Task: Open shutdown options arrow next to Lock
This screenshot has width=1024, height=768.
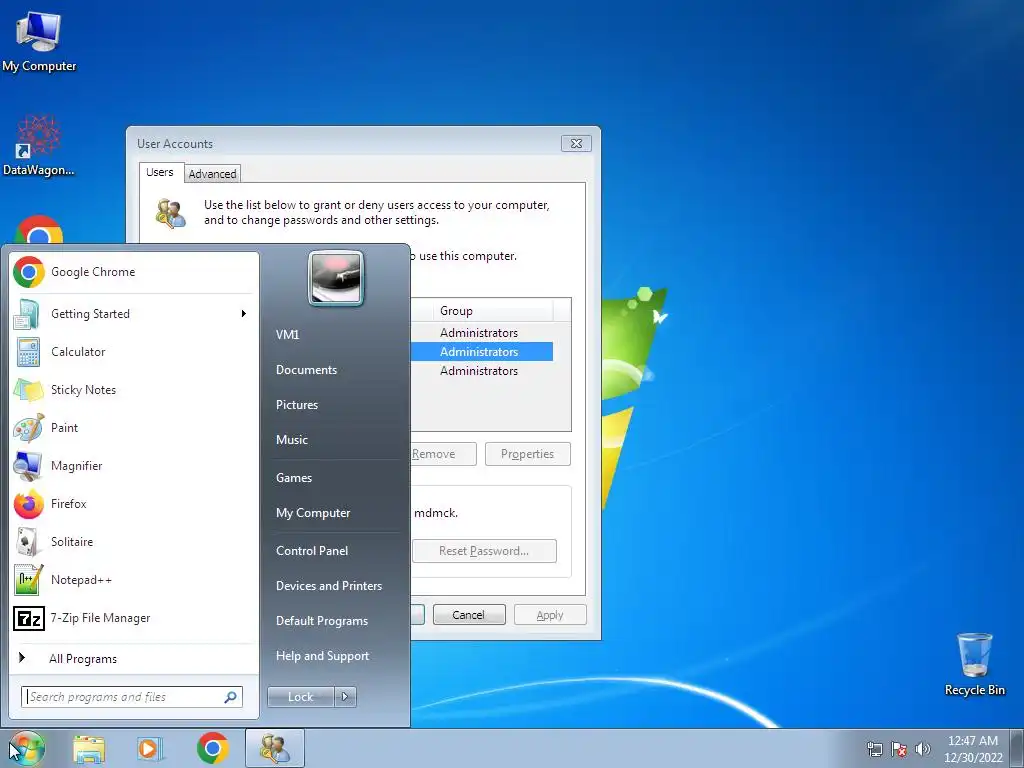Action: pyautogui.click(x=345, y=697)
